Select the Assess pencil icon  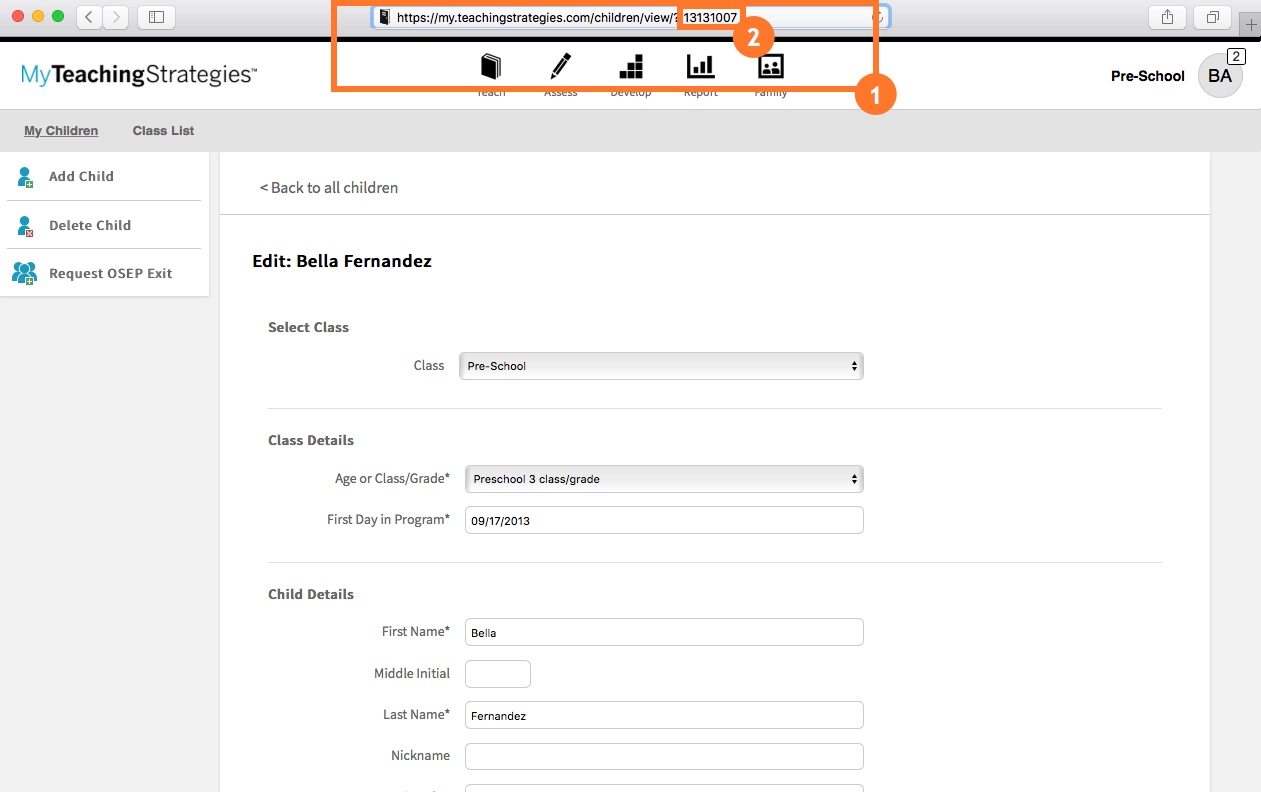pyautogui.click(x=560, y=66)
